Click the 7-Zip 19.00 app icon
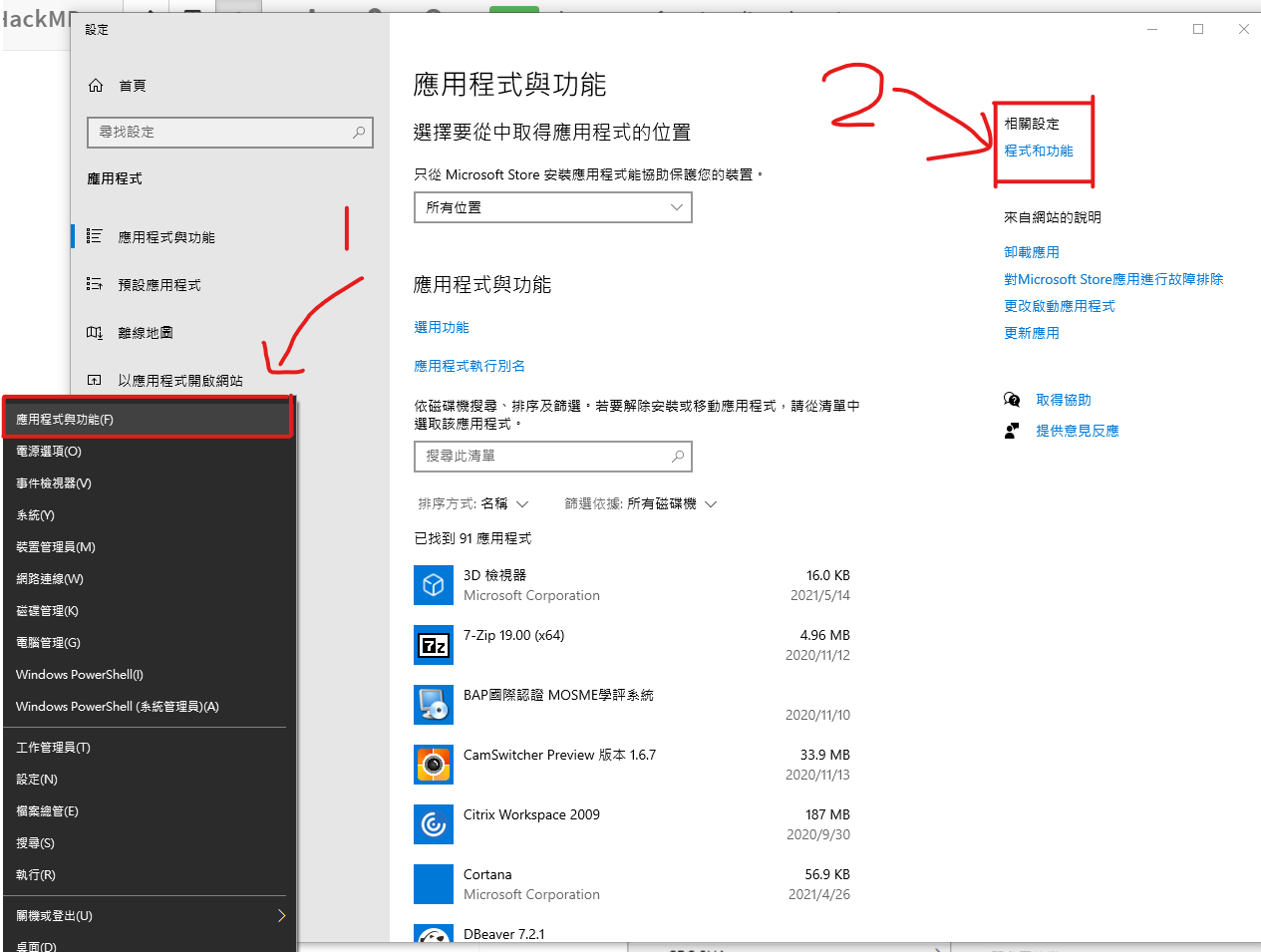Viewport: 1261px width, 952px height. 434,645
